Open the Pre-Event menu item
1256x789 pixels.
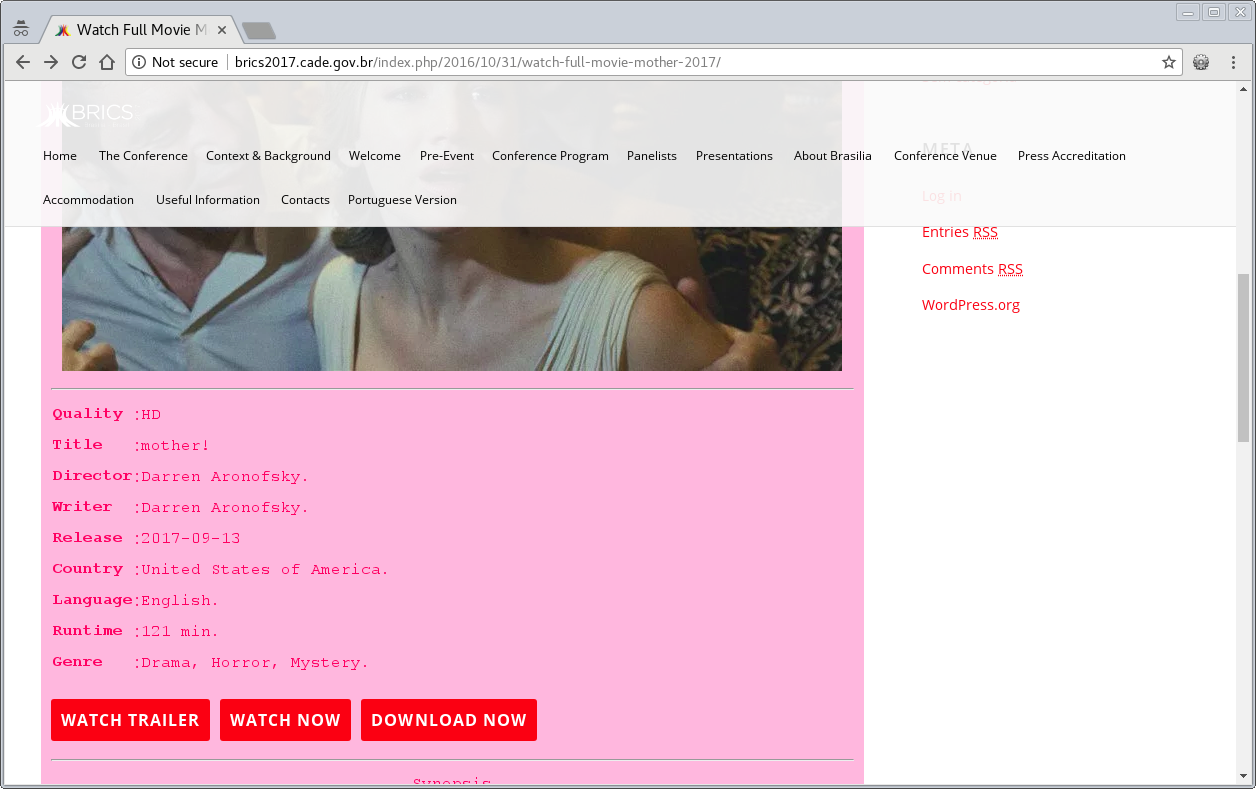(447, 156)
